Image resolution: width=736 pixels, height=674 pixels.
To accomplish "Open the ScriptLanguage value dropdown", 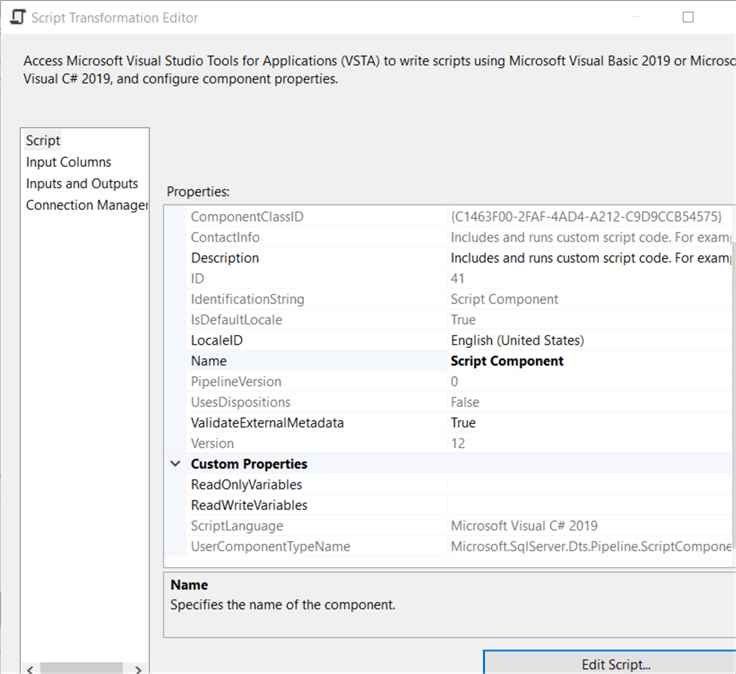I will (590, 526).
